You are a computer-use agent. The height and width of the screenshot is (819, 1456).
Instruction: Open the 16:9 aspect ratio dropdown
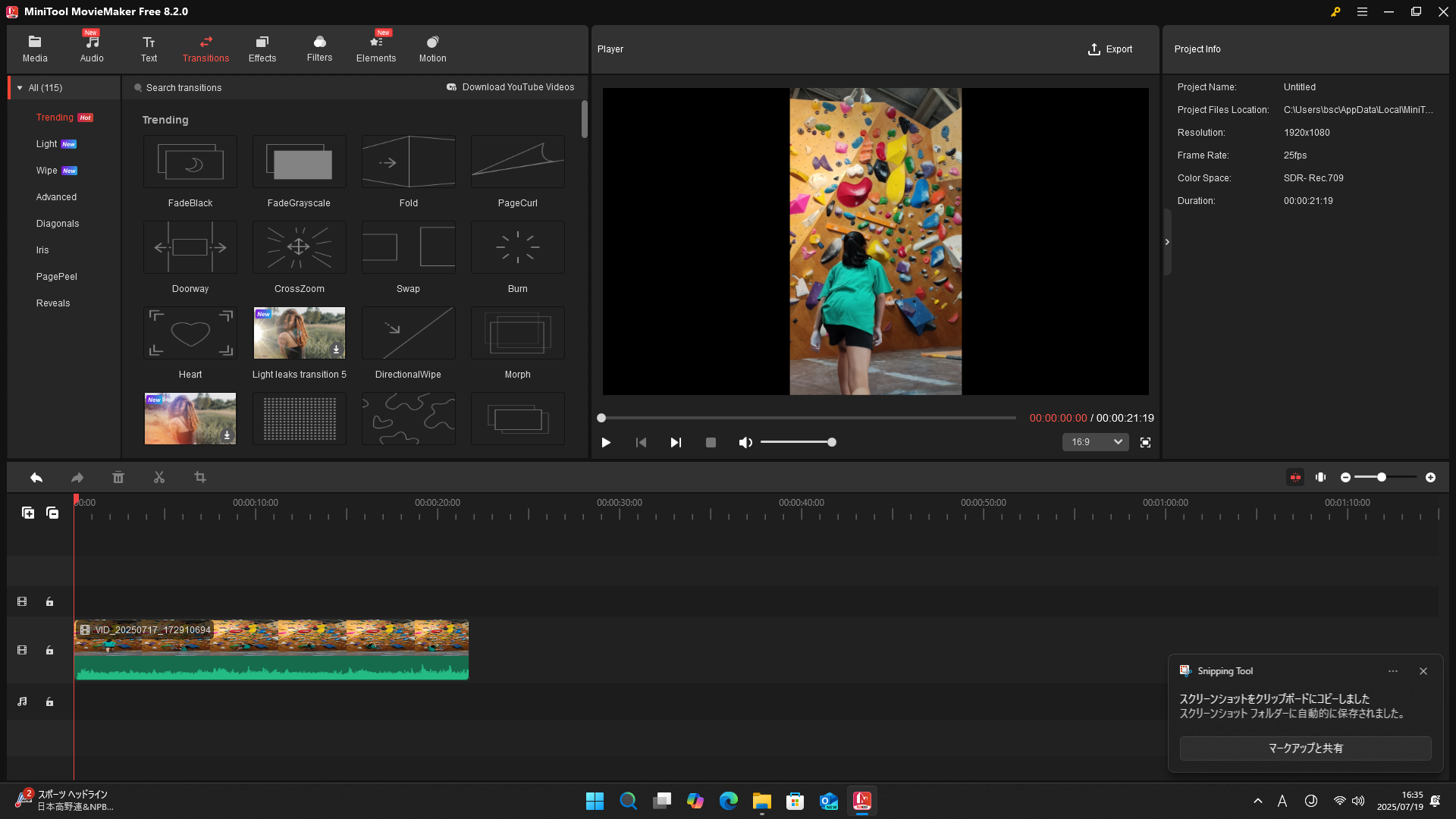[1096, 442]
